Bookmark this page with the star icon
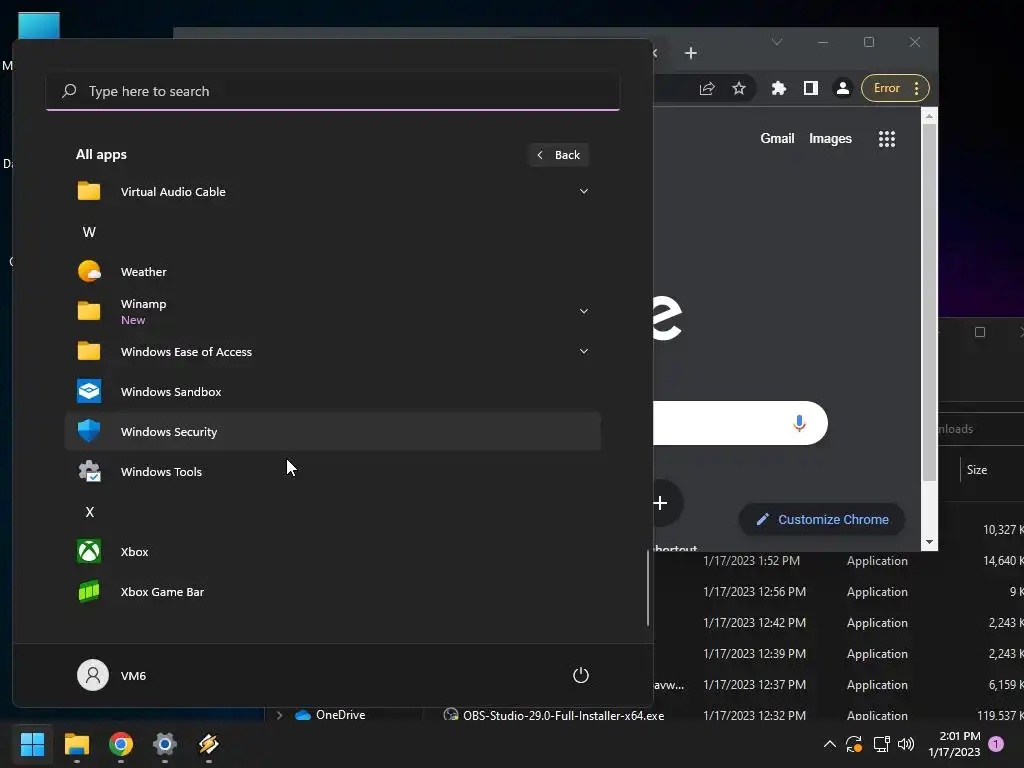The height and width of the screenshot is (768, 1024). 739,88
